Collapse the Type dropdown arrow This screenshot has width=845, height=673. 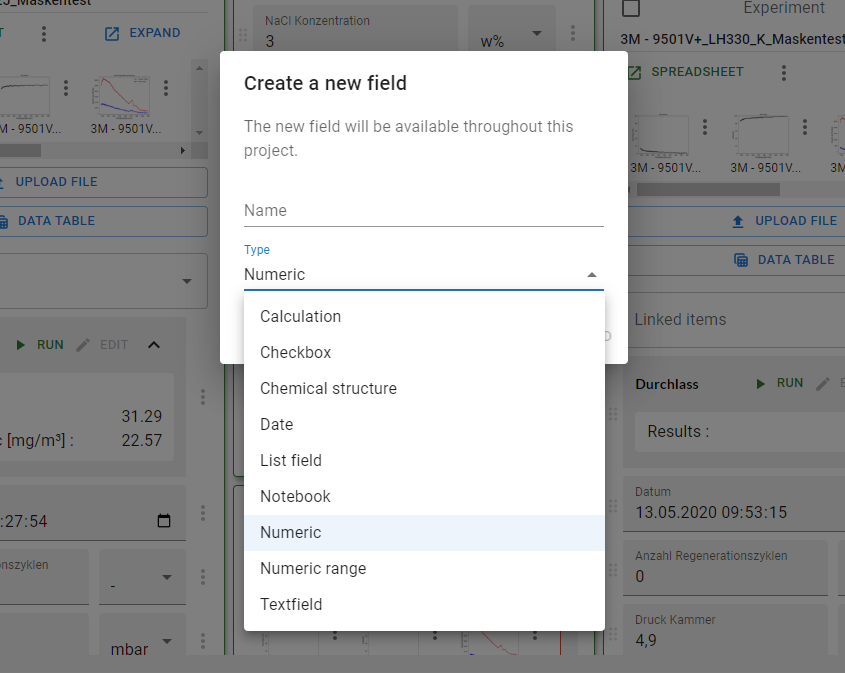coord(591,275)
